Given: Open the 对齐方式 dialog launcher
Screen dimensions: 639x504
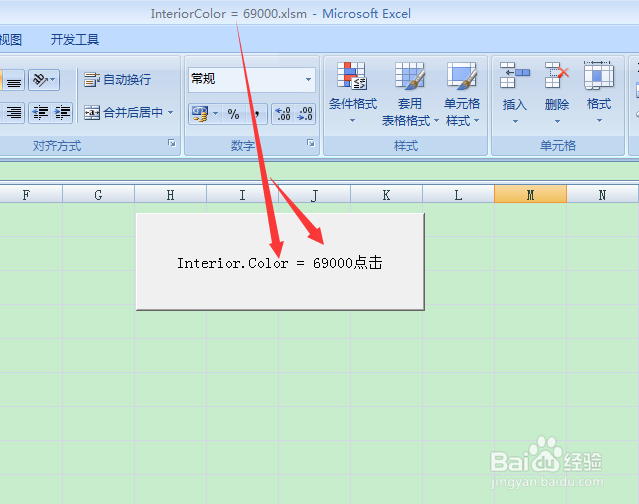Looking at the screenshot, I should point(172,143).
